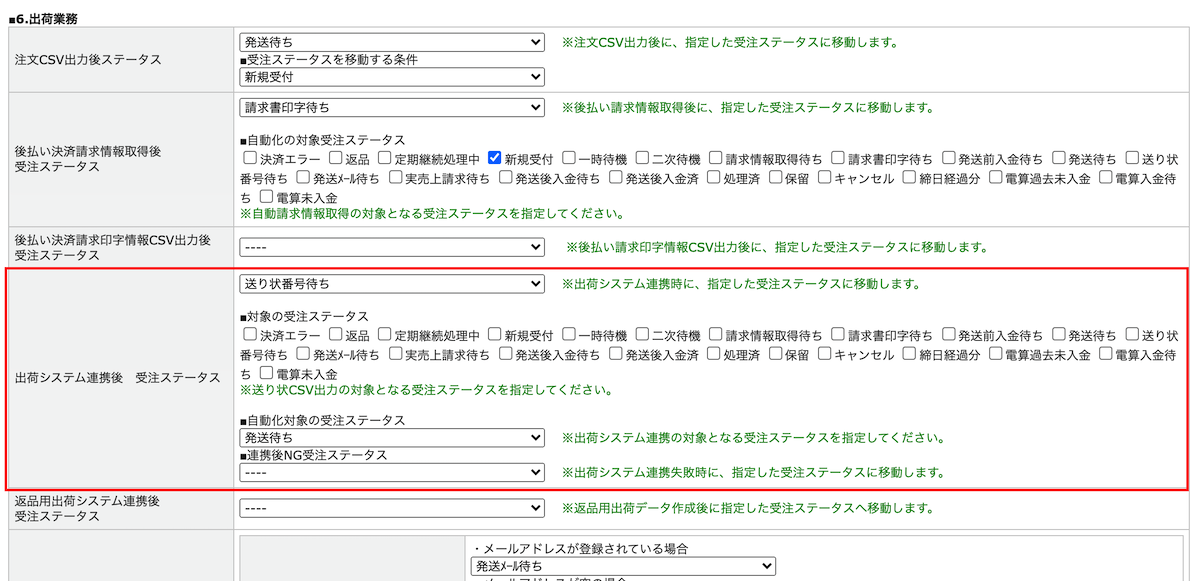Open the 自動化対象の受注ステータス dropdown showing 発送待ち
This screenshot has height=581, width=1200.
tap(392, 438)
